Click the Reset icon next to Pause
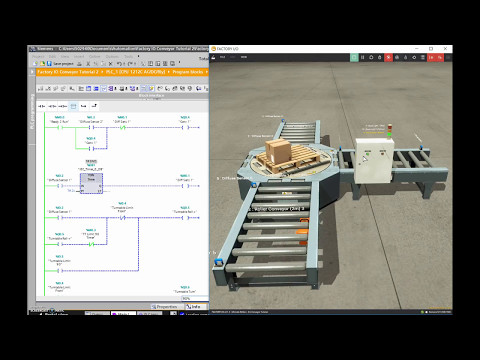480x360 pixels. (x=371, y=57)
